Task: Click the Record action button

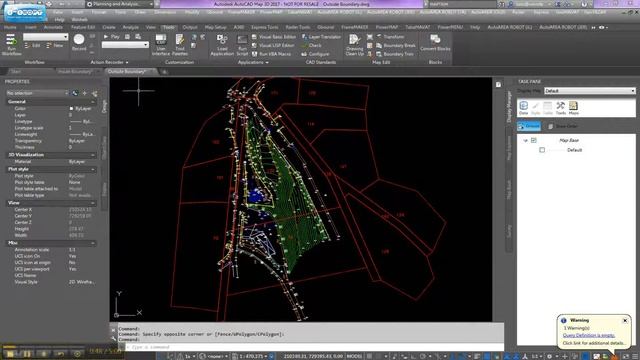Action: 79,42
